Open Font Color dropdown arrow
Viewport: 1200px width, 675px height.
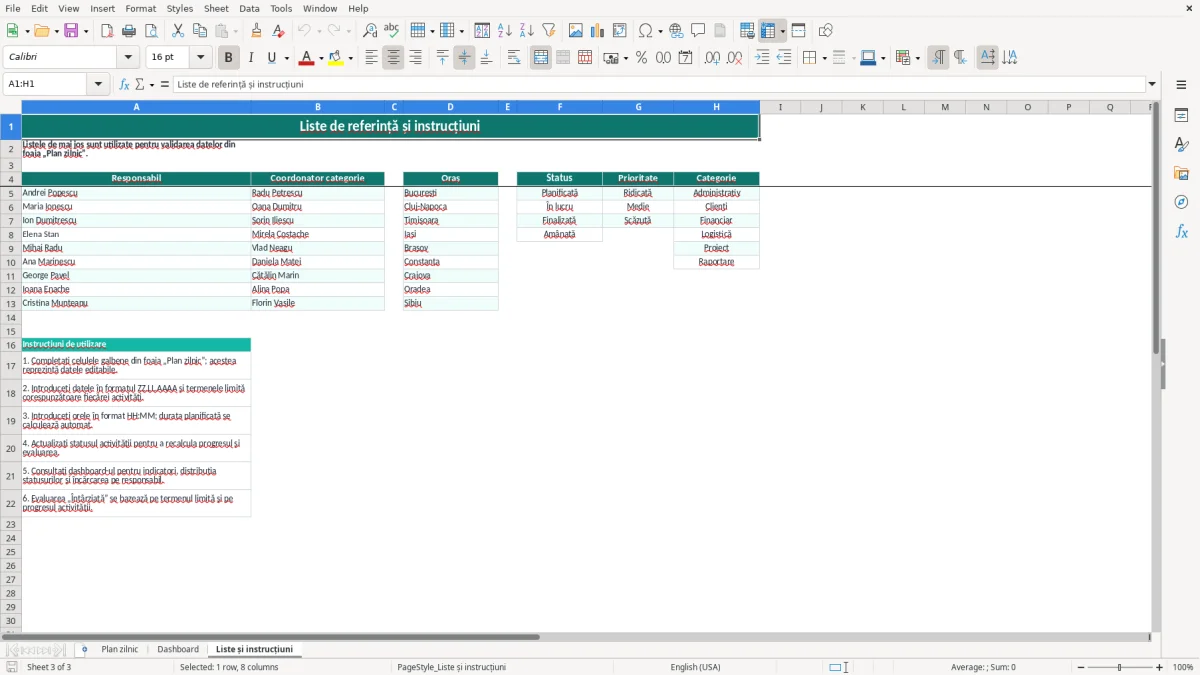tap(321, 58)
